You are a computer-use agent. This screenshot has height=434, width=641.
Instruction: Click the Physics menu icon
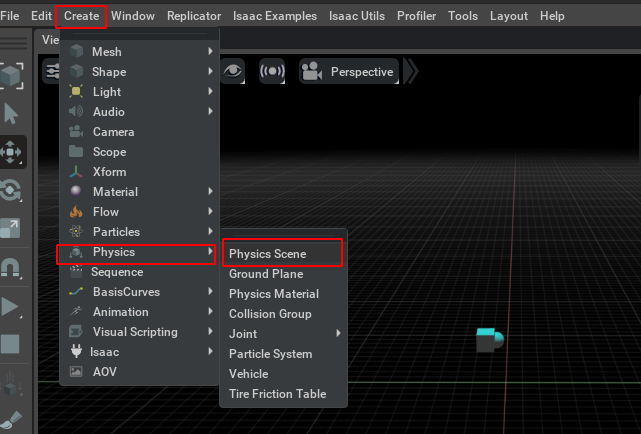(76, 252)
